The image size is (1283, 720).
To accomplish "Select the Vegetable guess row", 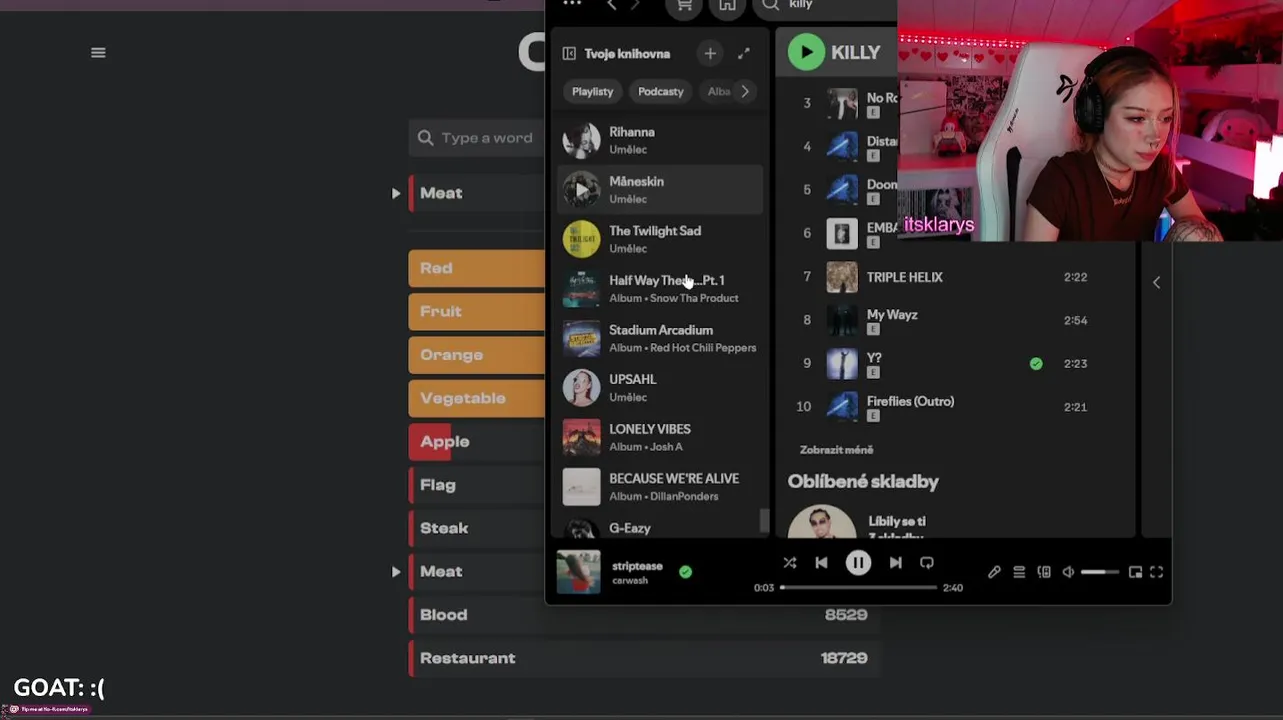I will coord(477,398).
